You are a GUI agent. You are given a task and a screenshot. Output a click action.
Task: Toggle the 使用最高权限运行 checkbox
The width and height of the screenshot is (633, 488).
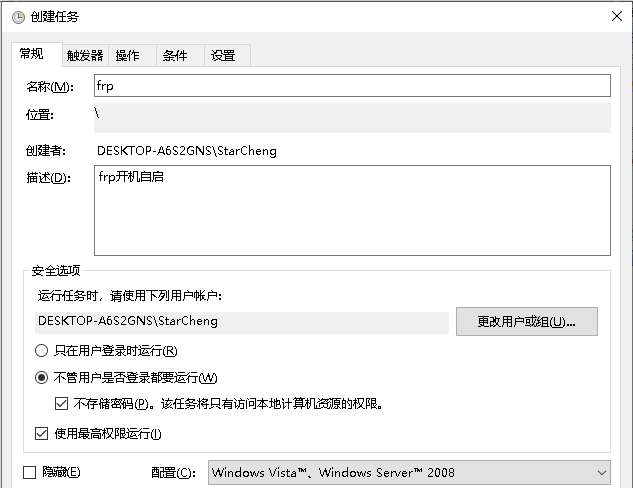point(41,434)
